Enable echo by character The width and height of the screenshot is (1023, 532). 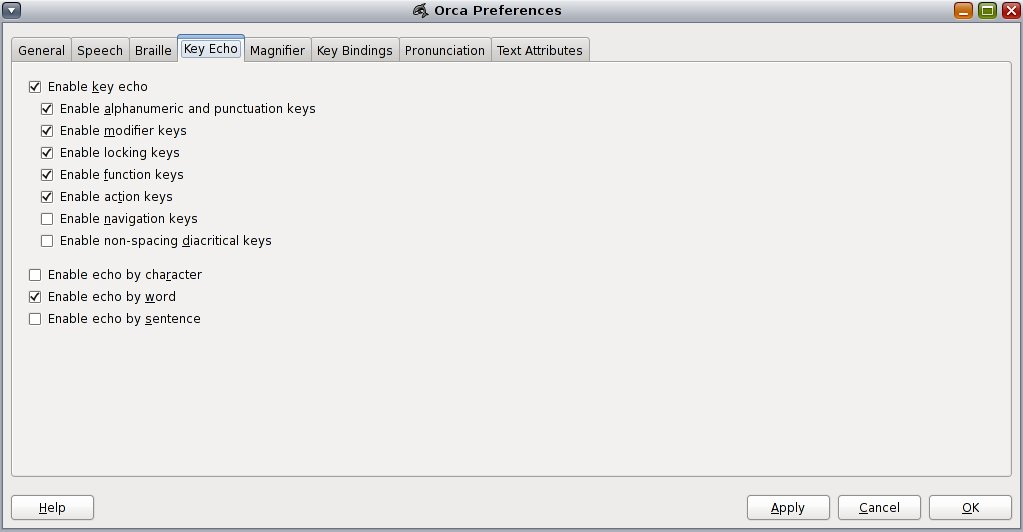[x=35, y=275]
